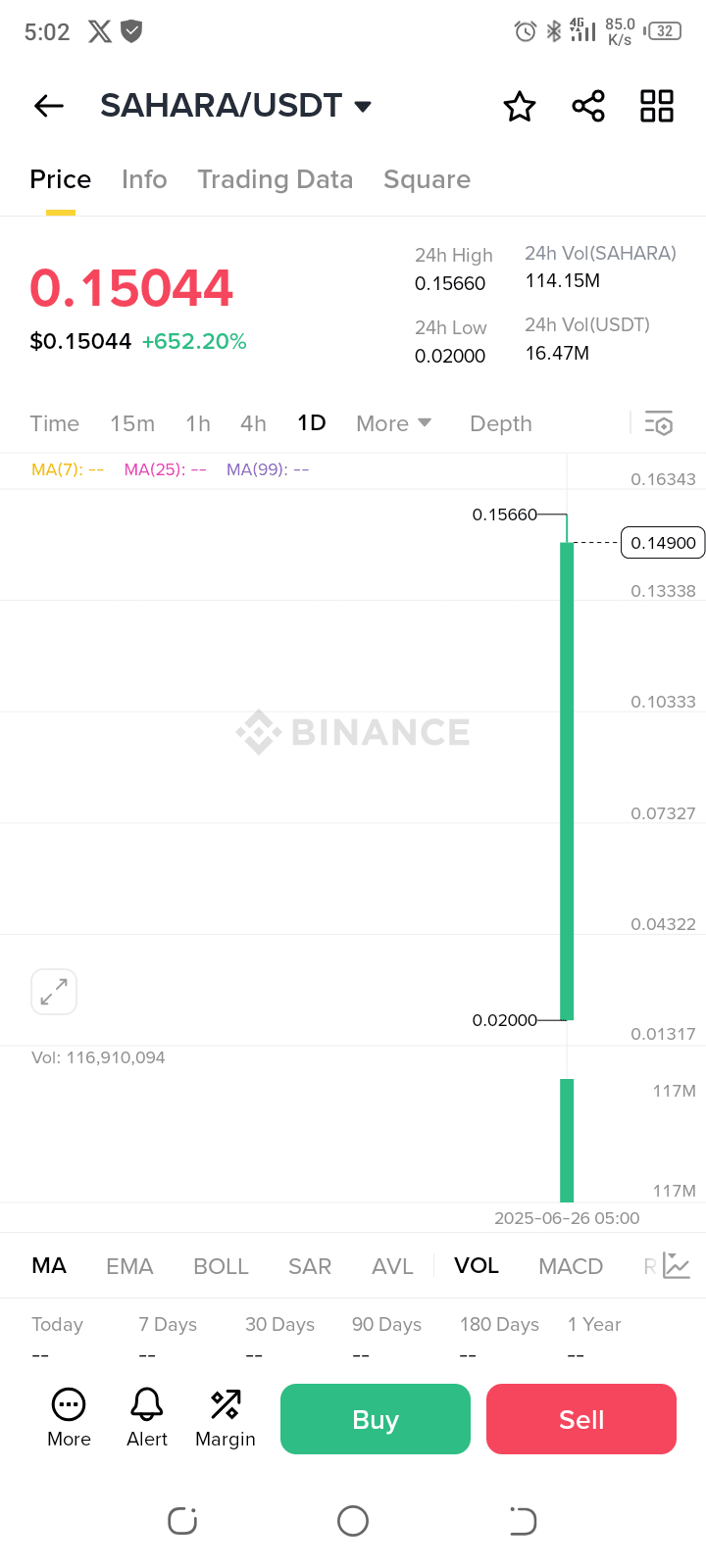
Task: Tap the share icon
Action: (x=588, y=106)
